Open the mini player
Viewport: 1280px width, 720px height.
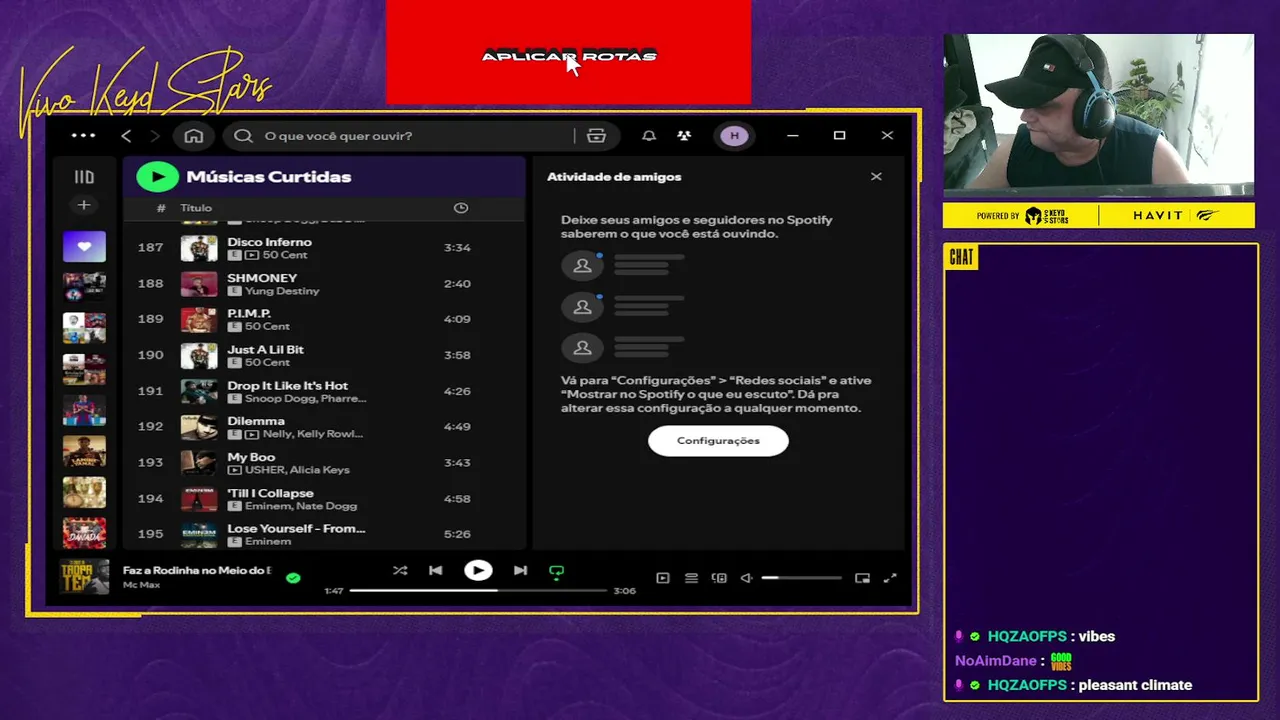tap(862, 578)
